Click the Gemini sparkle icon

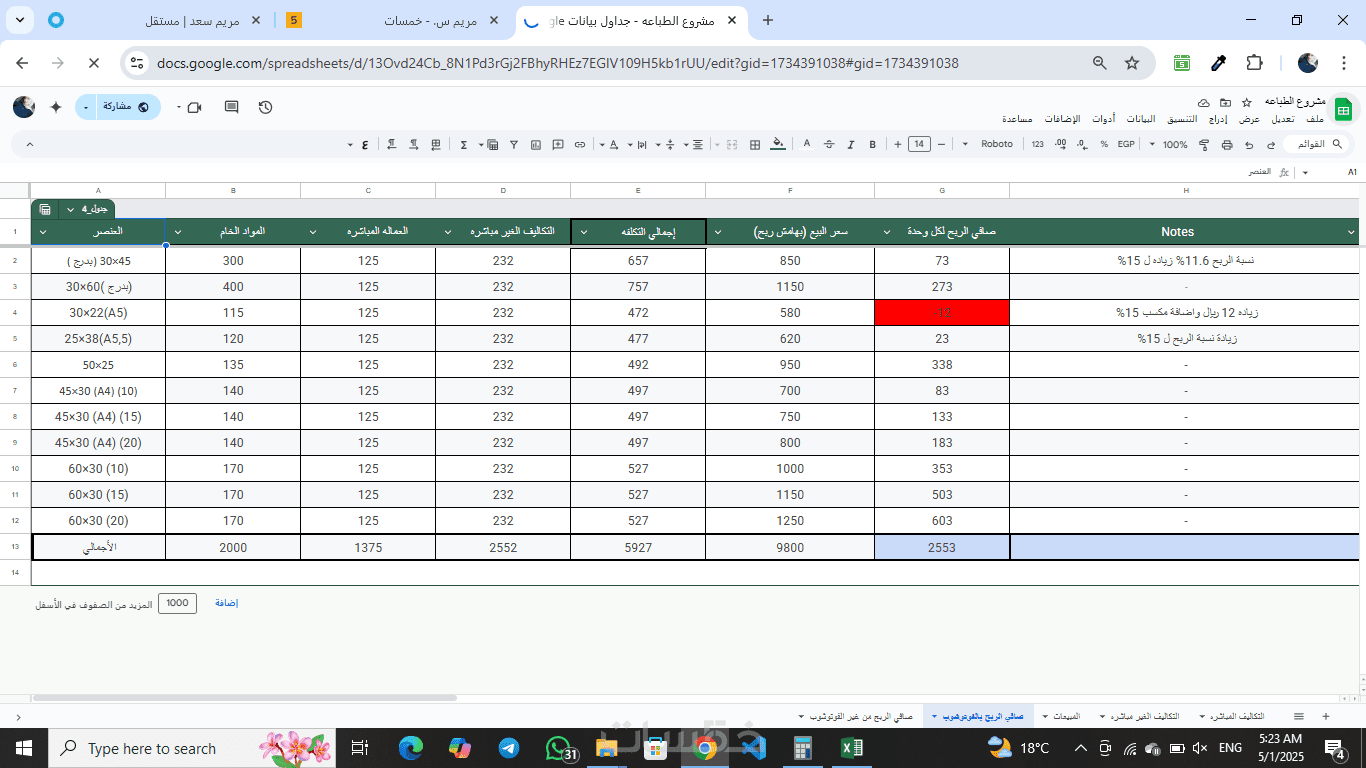tap(56, 107)
